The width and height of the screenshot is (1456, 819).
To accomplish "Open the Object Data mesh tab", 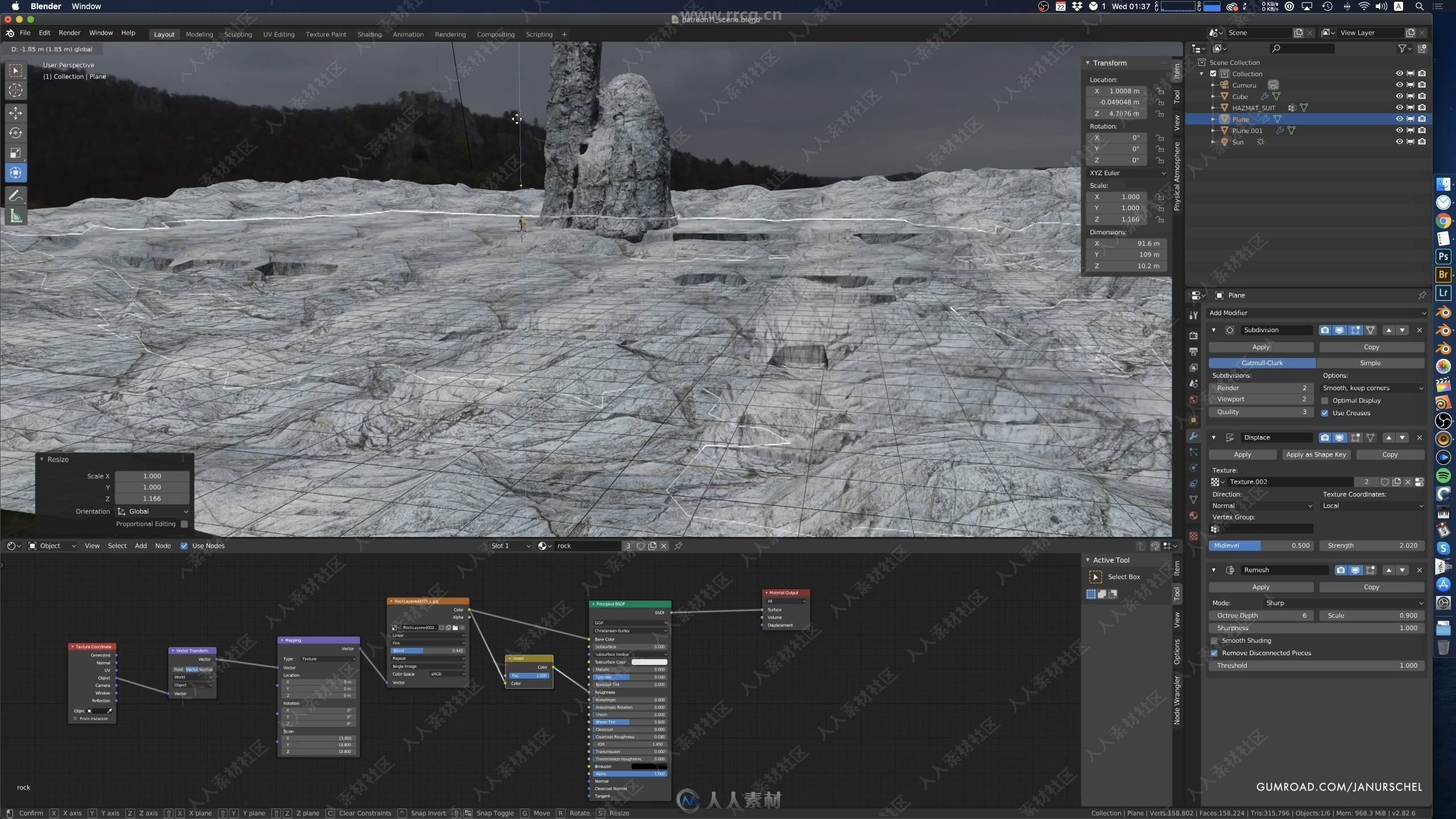I will click(1193, 499).
